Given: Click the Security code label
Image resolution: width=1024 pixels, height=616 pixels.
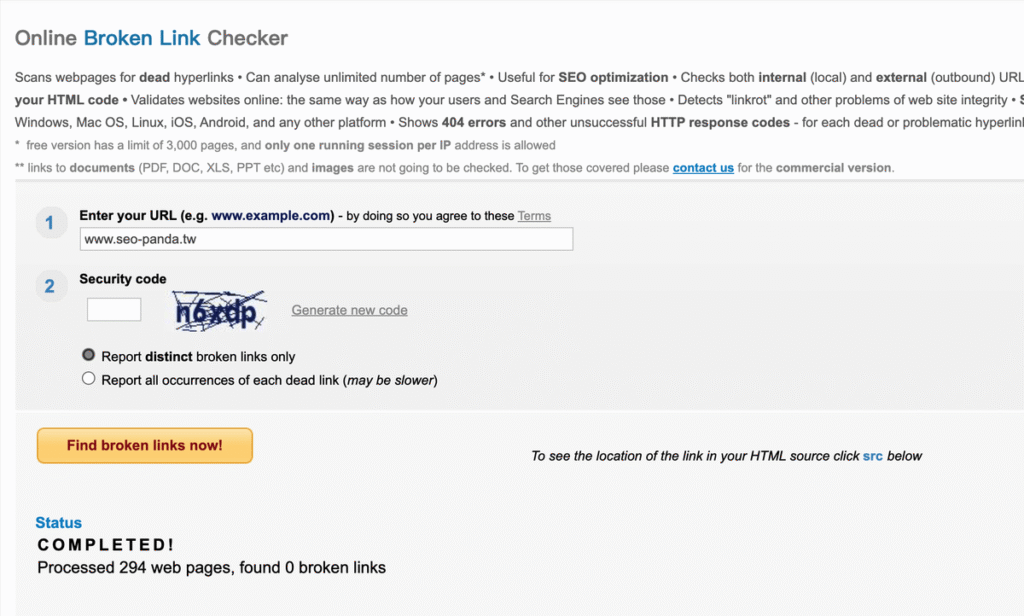Looking at the screenshot, I should [123, 279].
